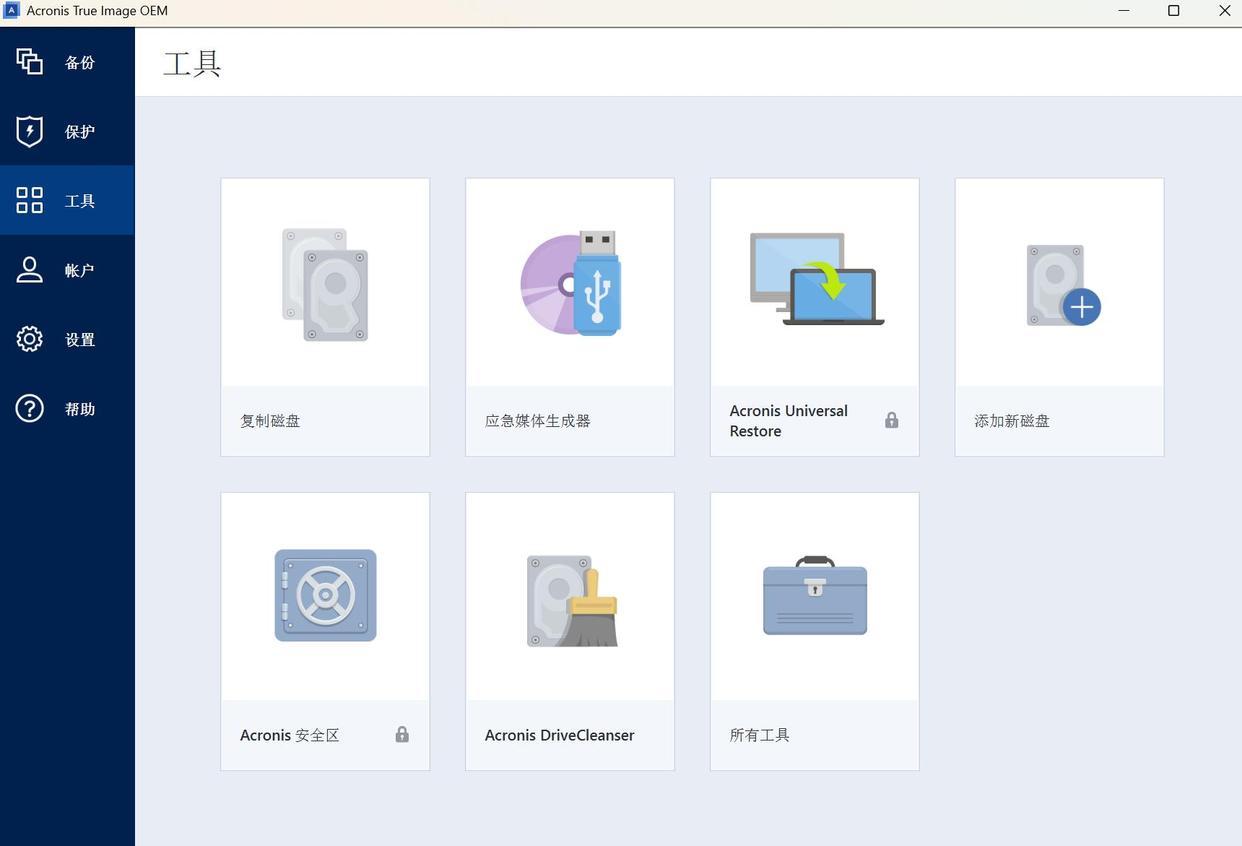Viewport: 1242px width, 846px height.
Task: Click the Acronis app icon in title bar
Action: [x=12, y=11]
